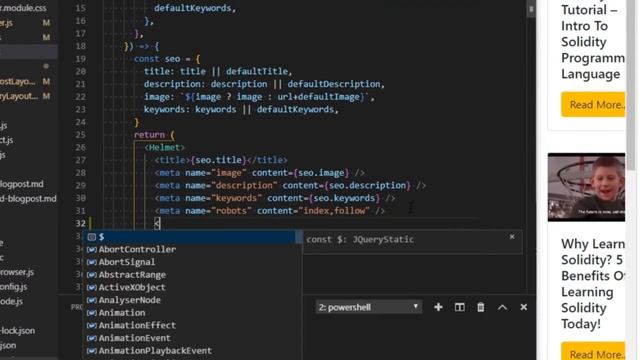Click the editor vertical scrollbar

pyautogui.click(x=531, y=9)
